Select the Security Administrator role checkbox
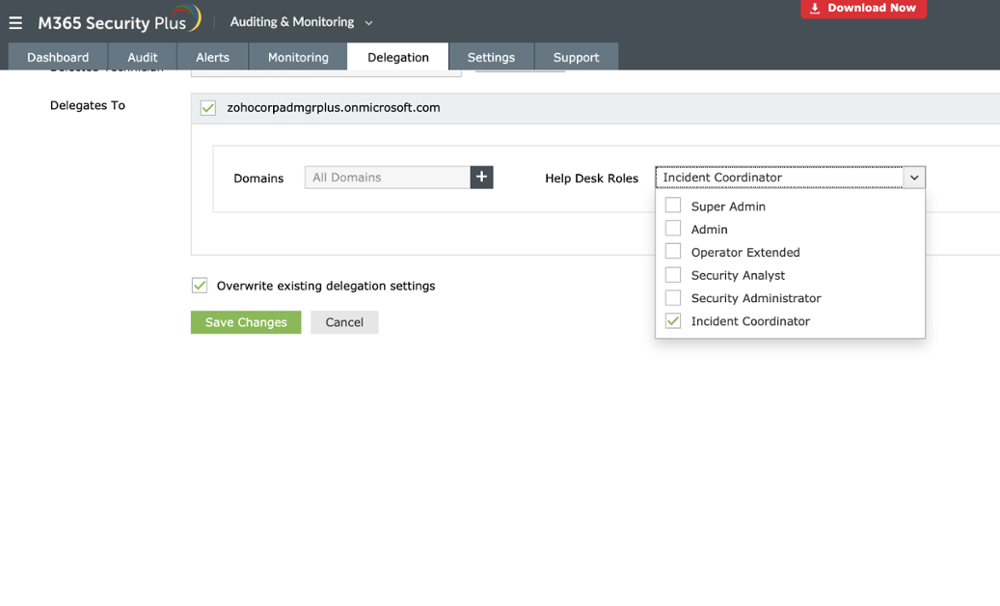 click(x=673, y=298)
